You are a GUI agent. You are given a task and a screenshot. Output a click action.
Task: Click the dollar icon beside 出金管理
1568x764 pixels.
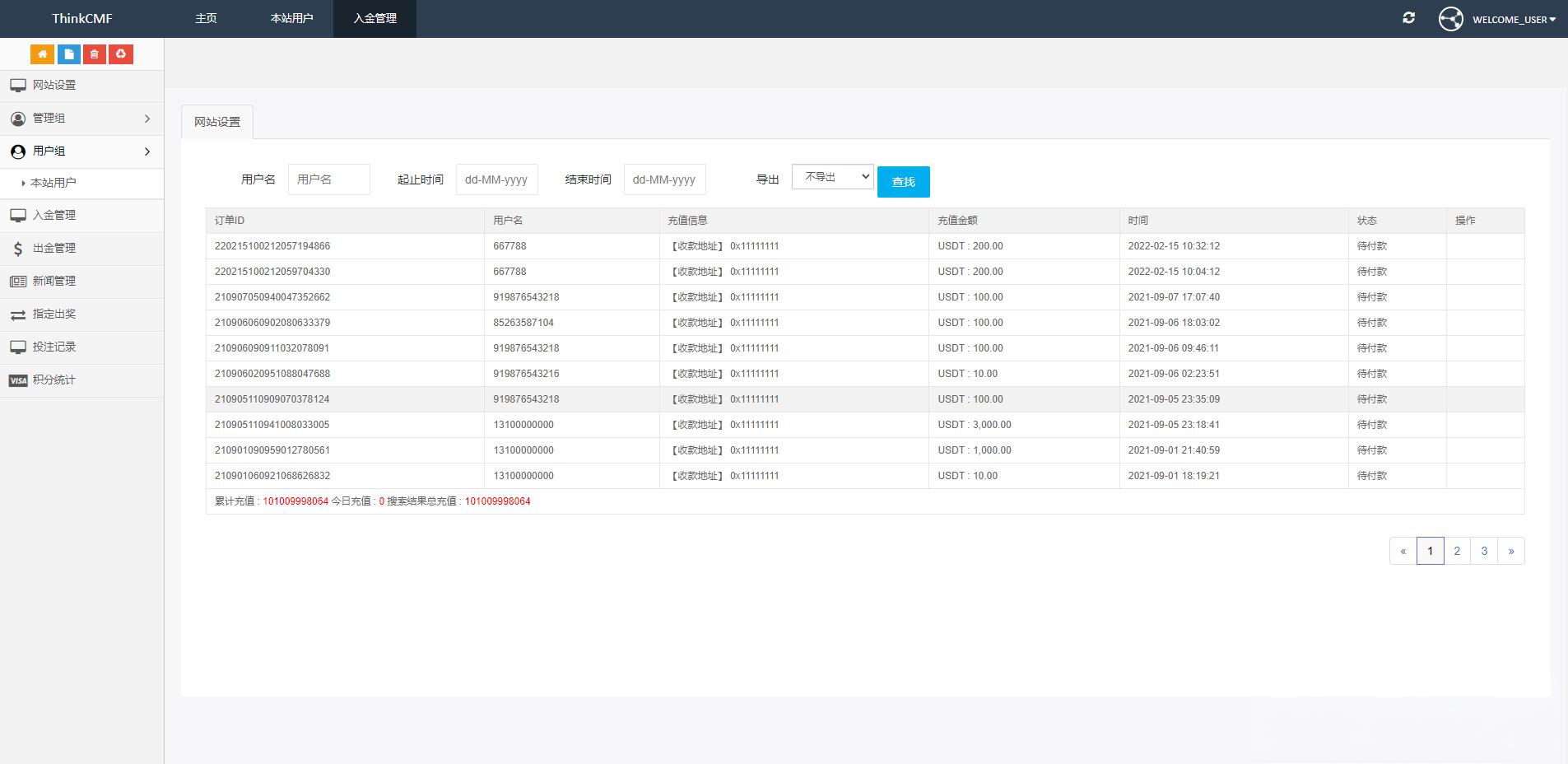click(18, 249)
